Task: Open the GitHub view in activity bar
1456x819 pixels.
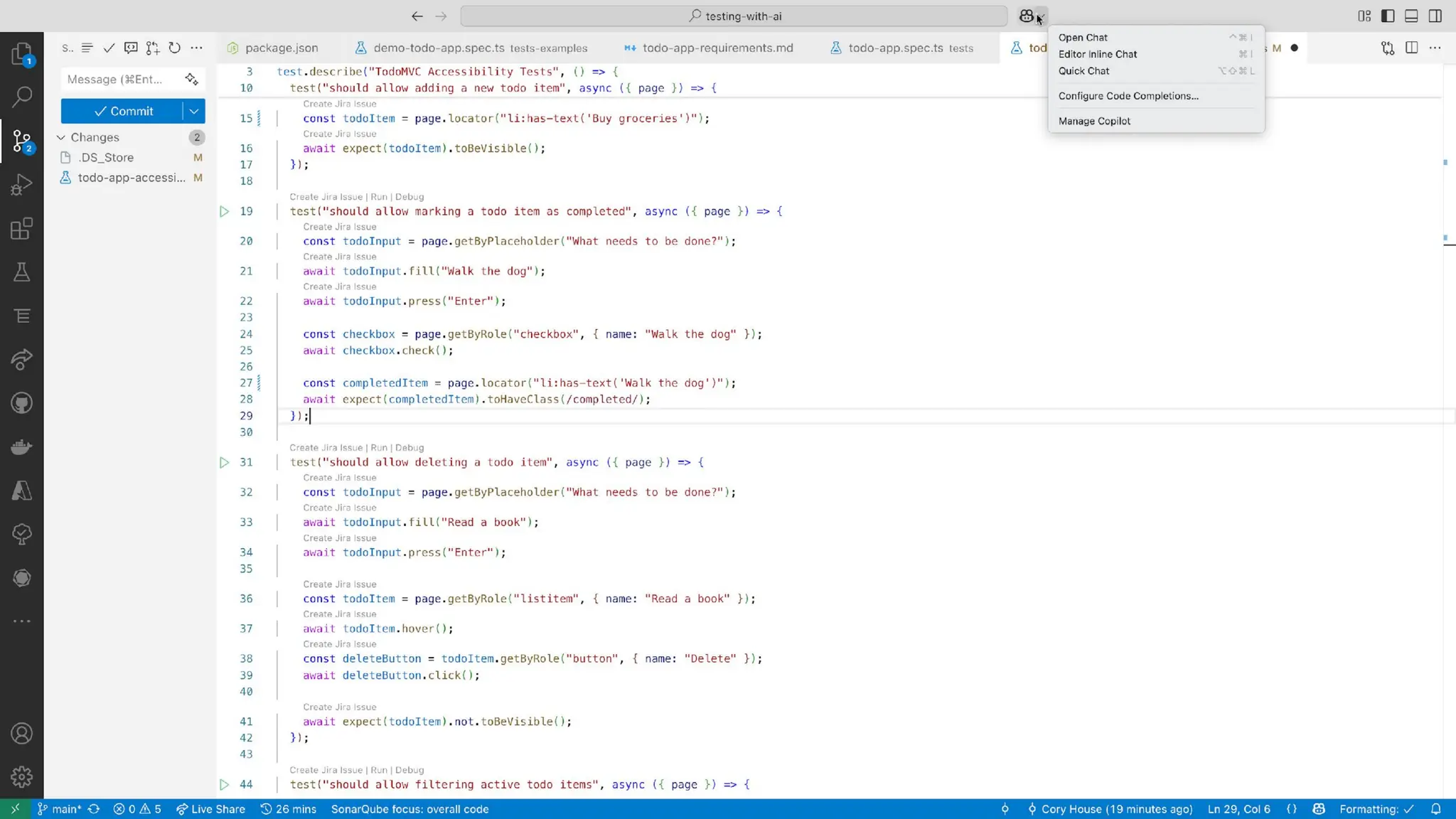Action: 21,404
